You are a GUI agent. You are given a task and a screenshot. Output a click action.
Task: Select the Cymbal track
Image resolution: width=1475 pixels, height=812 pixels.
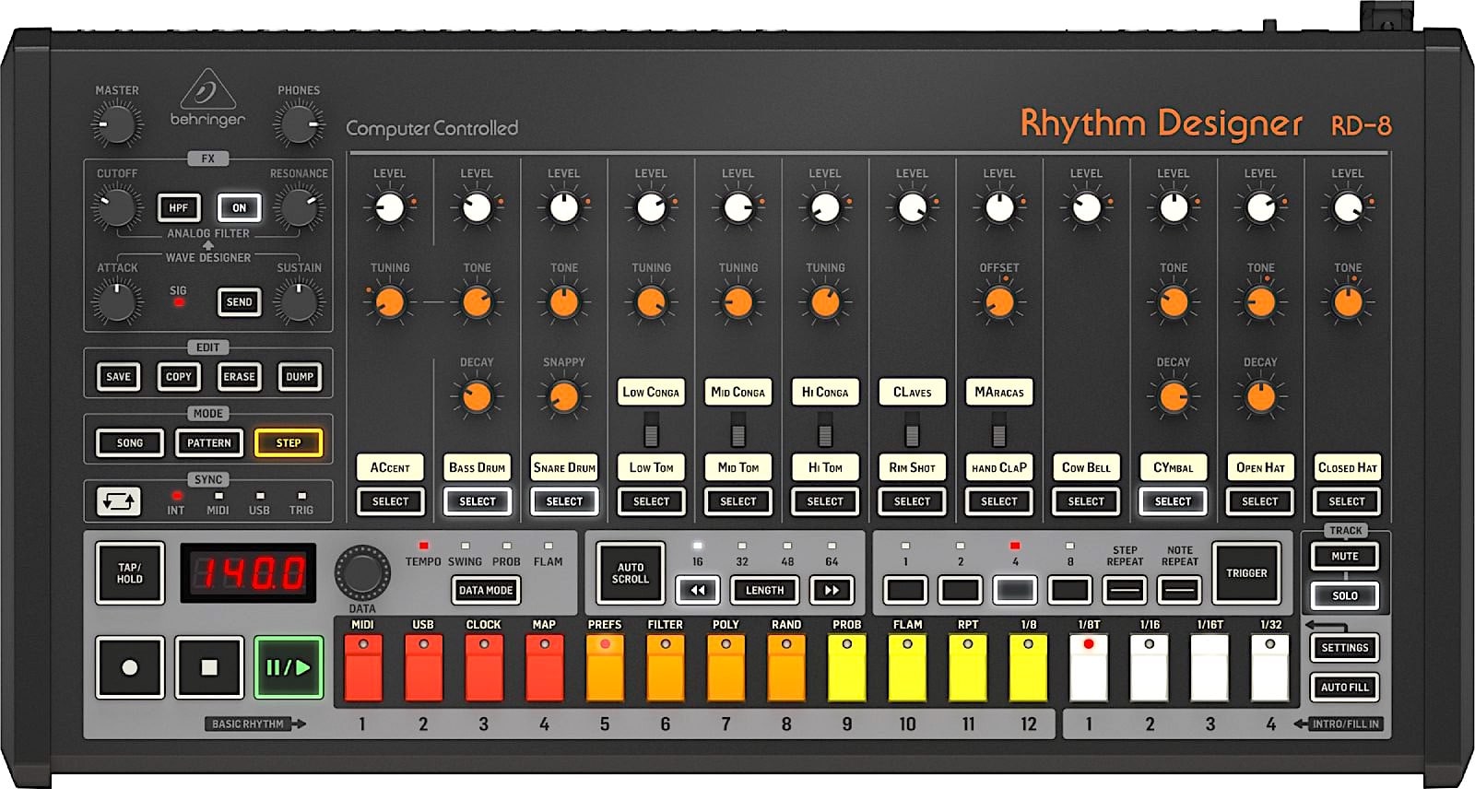coord(1173,501)
